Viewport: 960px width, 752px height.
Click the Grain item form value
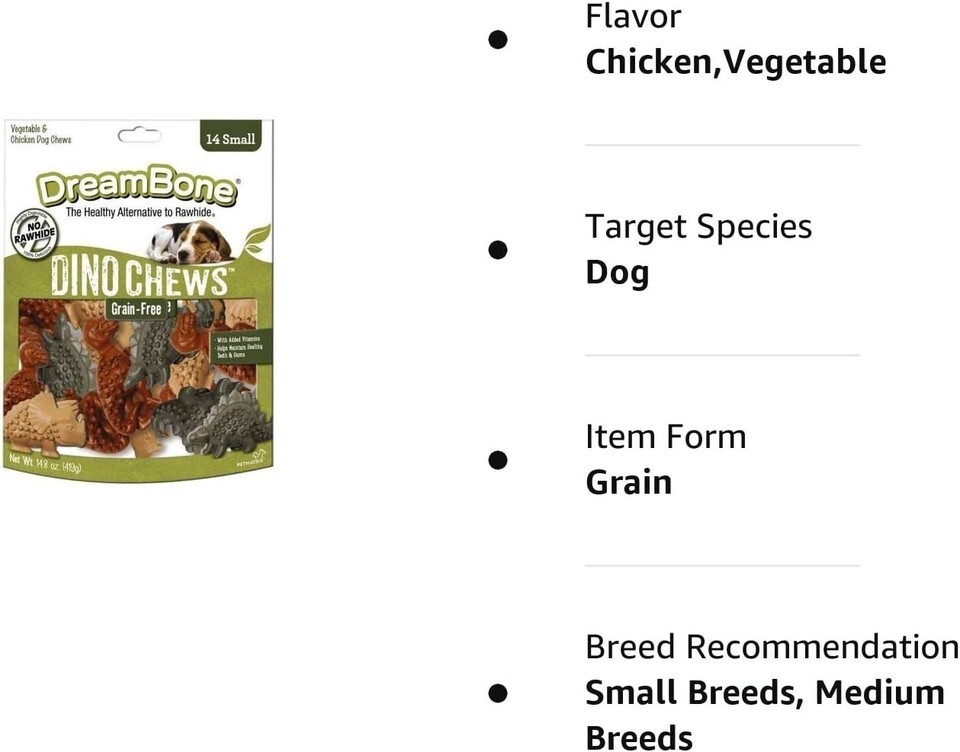628,482
